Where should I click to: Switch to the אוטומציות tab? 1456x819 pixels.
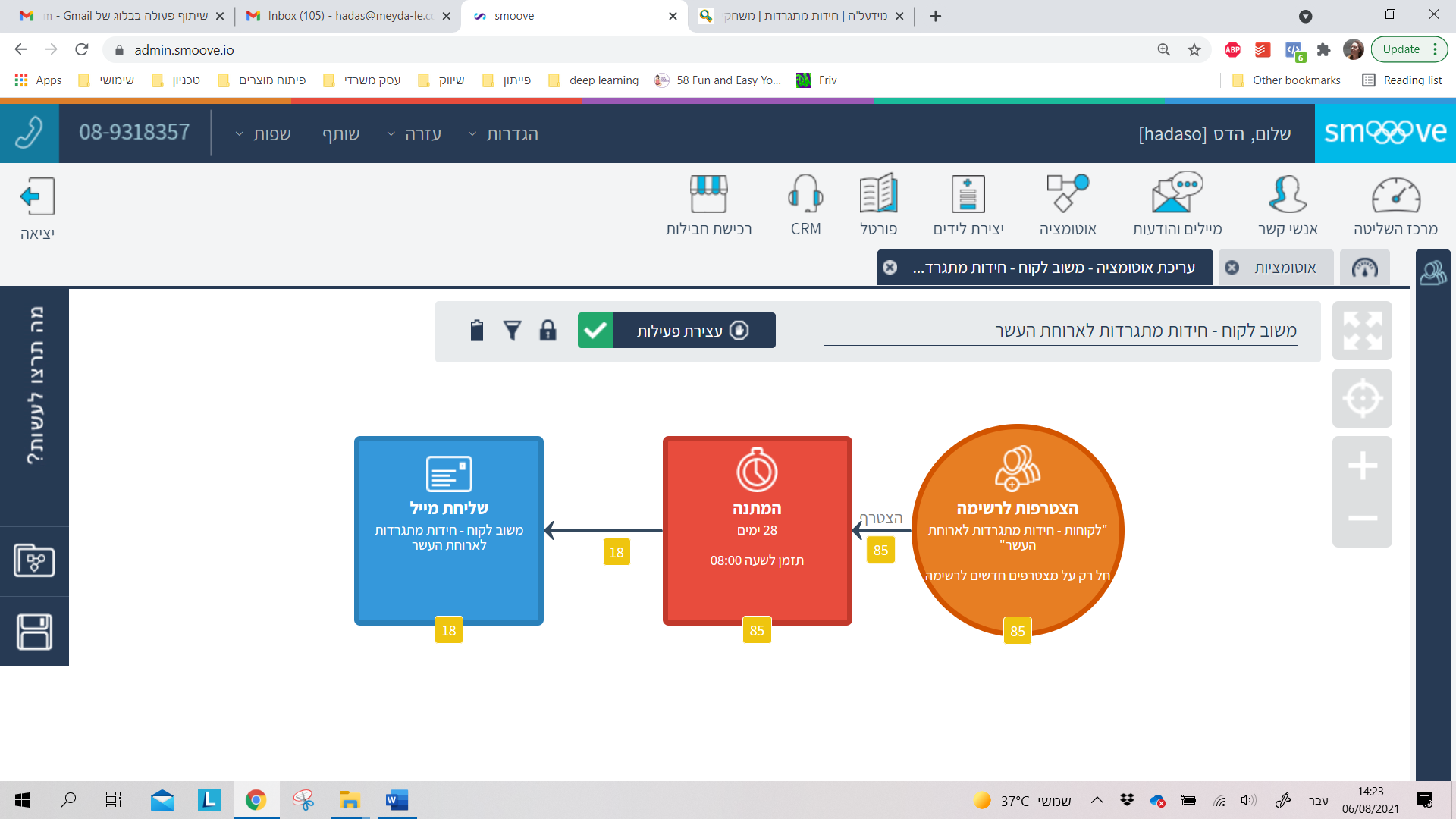[1285, 268]
